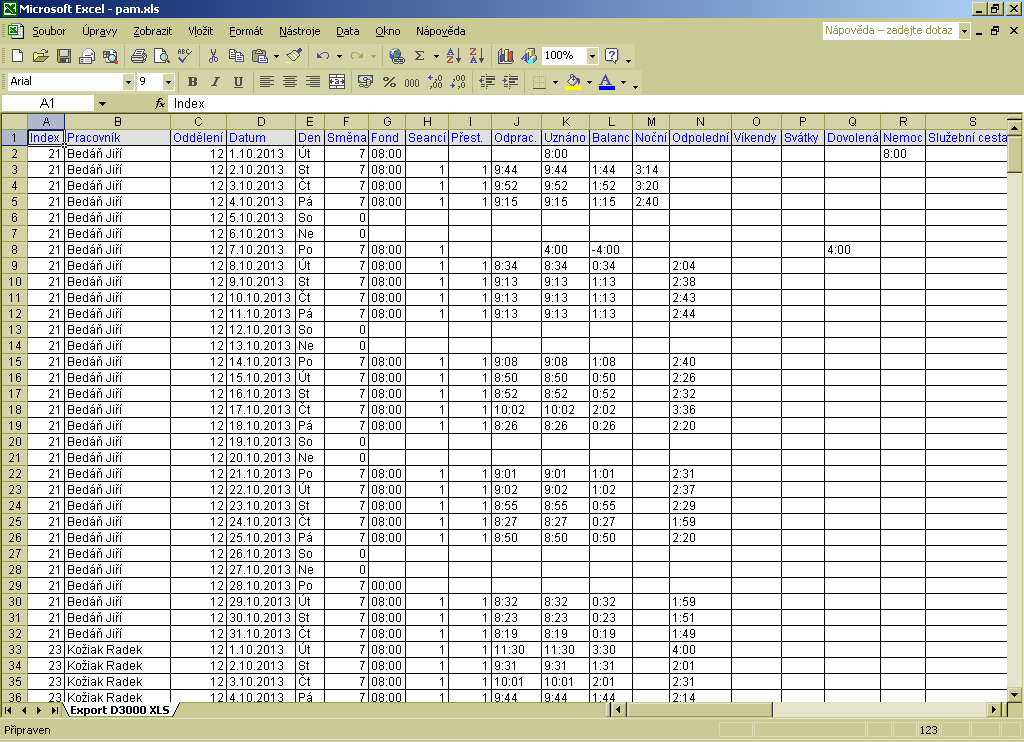The height and width of the screenshot is (742, 1024).
Task: Open the font size dropdown
Action: [168, 82]
